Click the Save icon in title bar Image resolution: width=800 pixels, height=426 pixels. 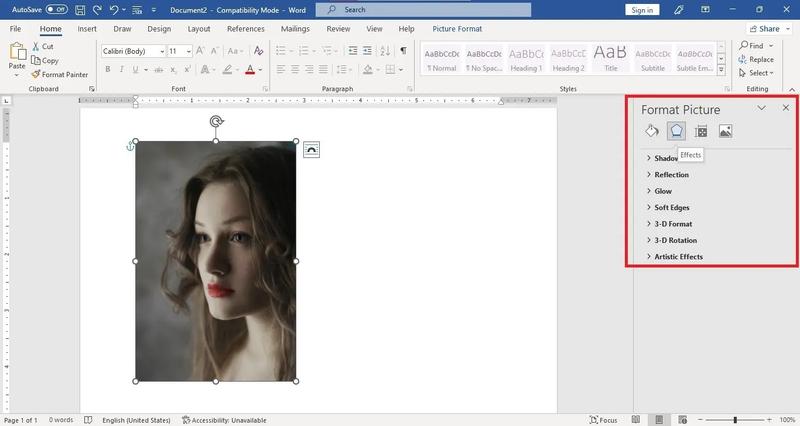click(80, 10)
